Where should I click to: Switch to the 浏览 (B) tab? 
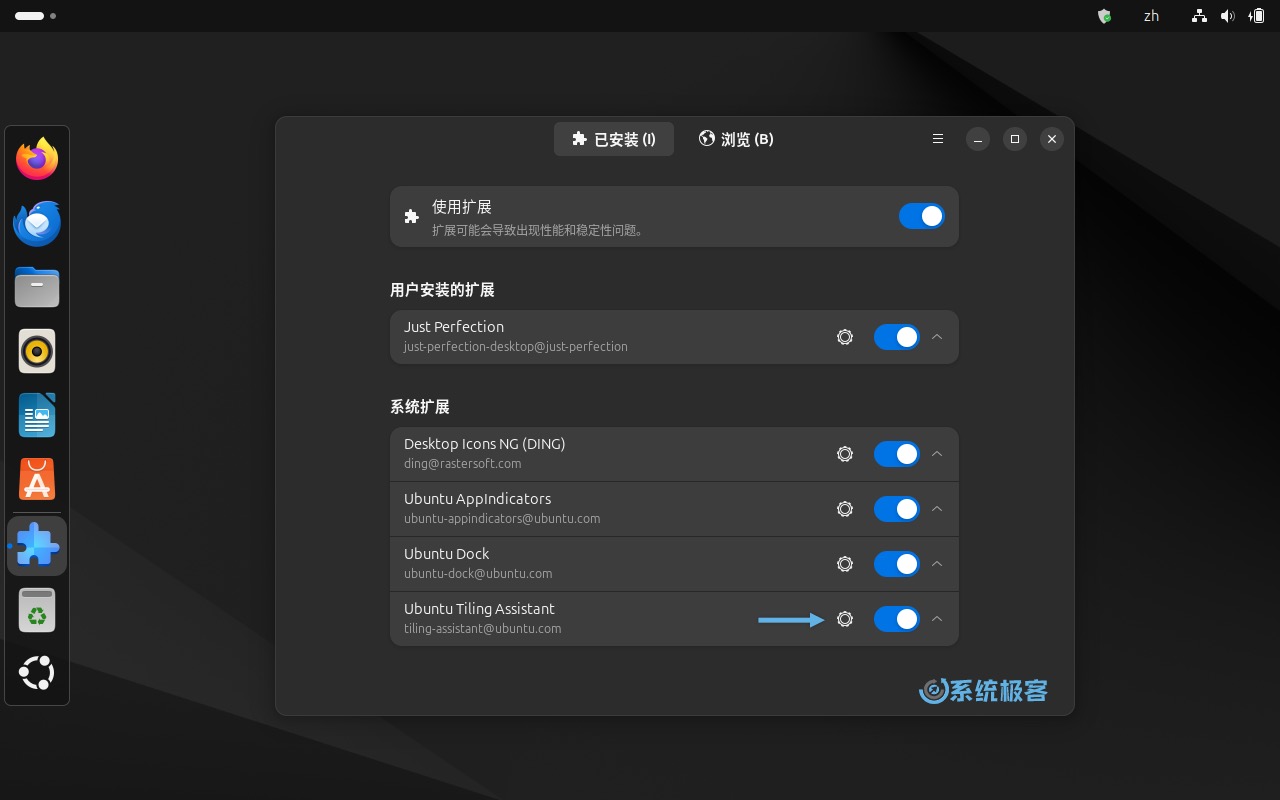point(736,139)
